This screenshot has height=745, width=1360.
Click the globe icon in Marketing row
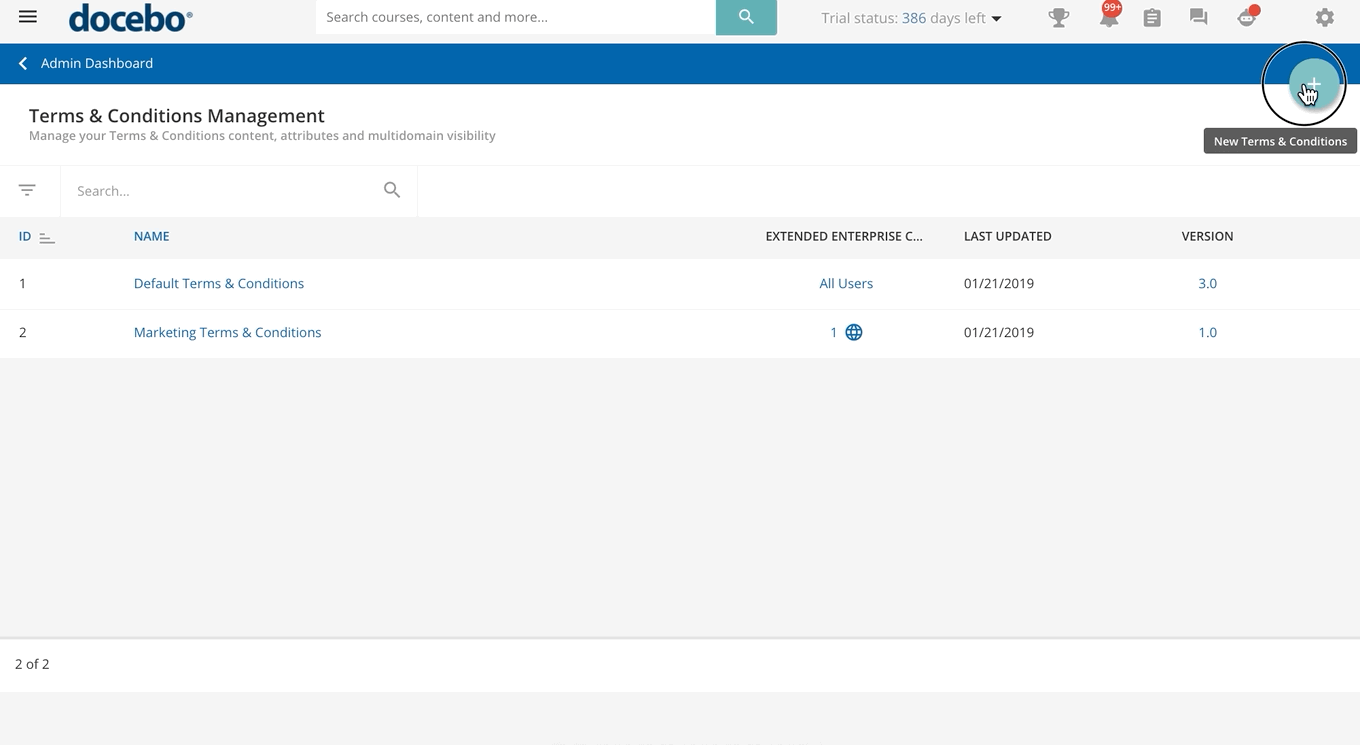(854, 332)
